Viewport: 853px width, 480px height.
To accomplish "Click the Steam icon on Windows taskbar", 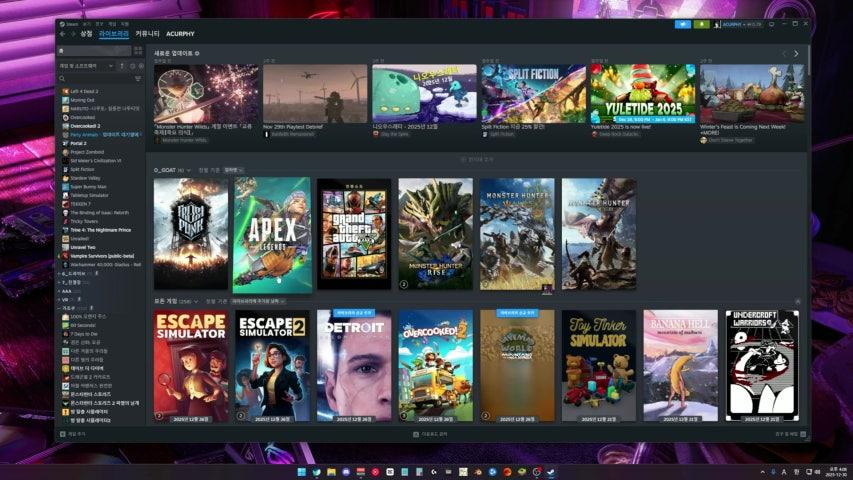I will pyautogui.click(x=551, y=472).
